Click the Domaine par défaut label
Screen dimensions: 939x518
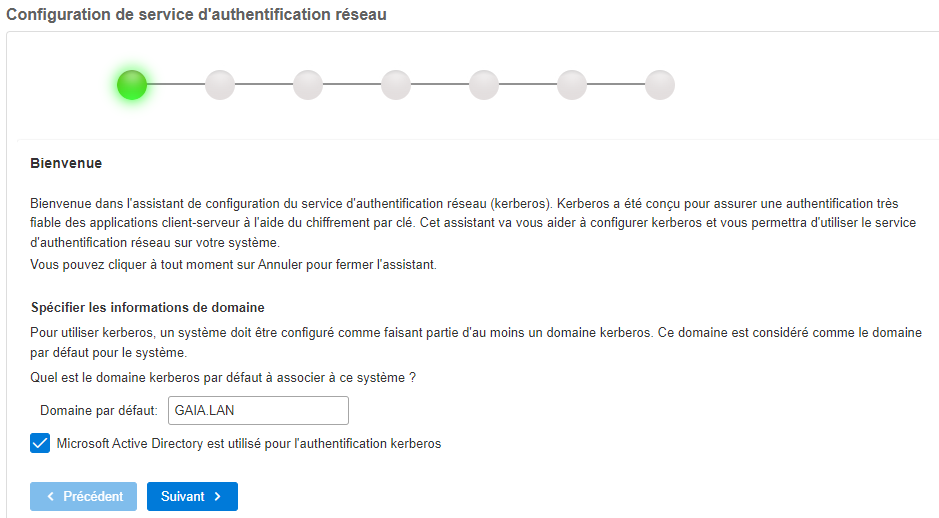[x=99, y=410]
